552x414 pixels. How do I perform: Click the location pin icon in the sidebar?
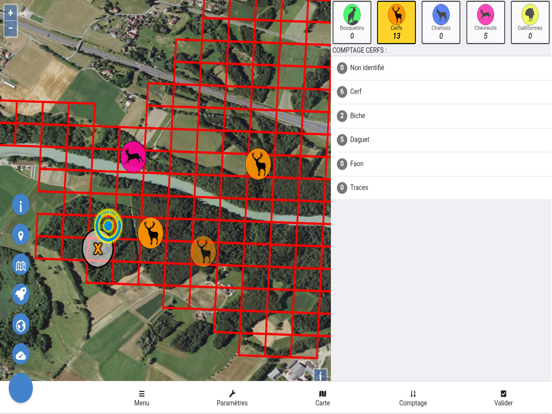[21, 235]
